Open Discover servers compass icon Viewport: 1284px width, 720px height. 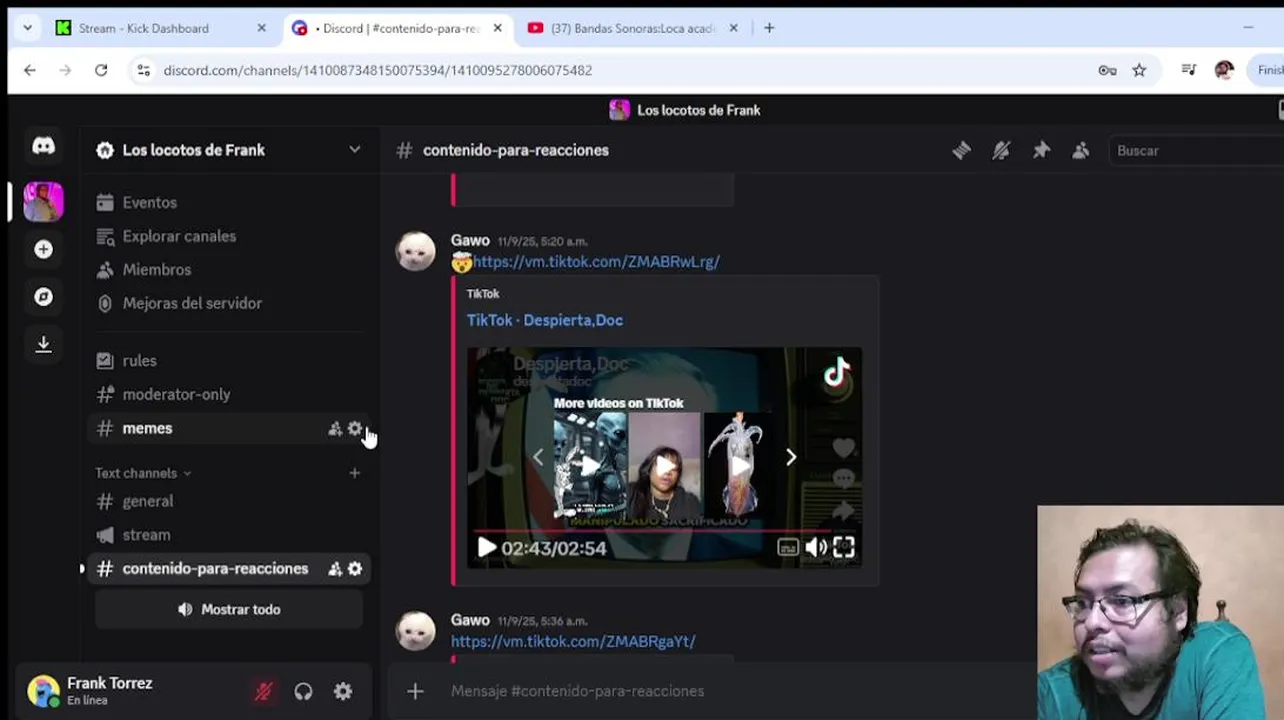pyautogui.click(x=43, y=297)
